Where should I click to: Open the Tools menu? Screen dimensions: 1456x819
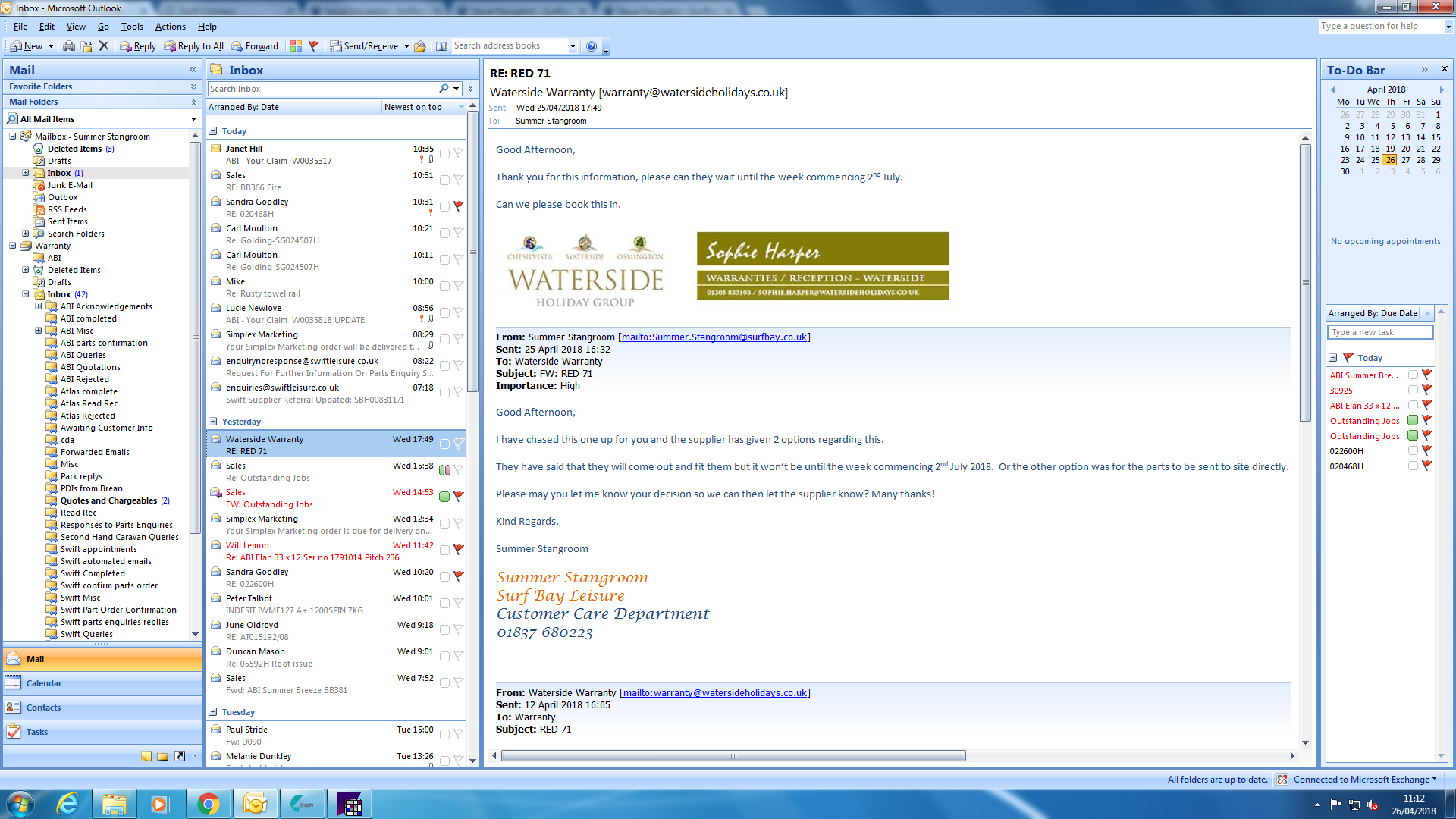(132, 27)
